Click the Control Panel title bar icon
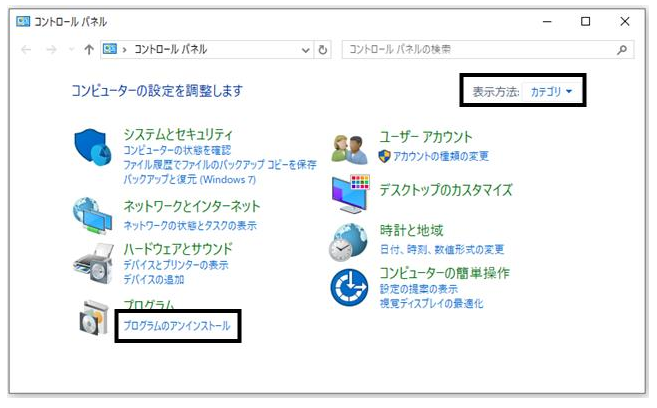 coord(23,21)
